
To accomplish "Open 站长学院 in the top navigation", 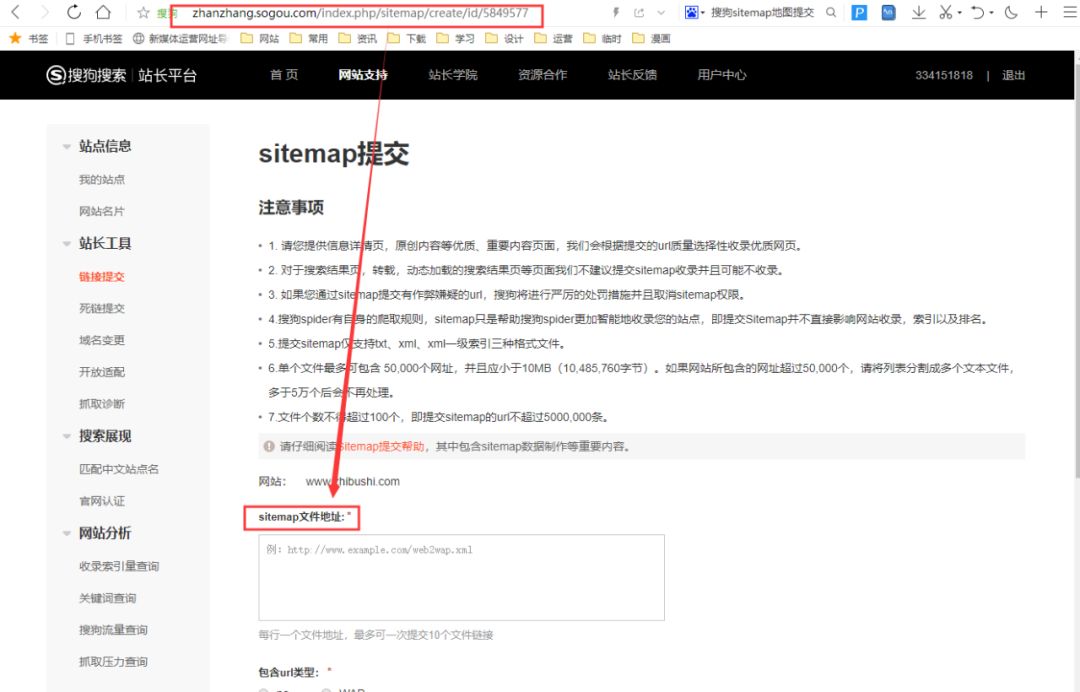I will pos(453,75).
